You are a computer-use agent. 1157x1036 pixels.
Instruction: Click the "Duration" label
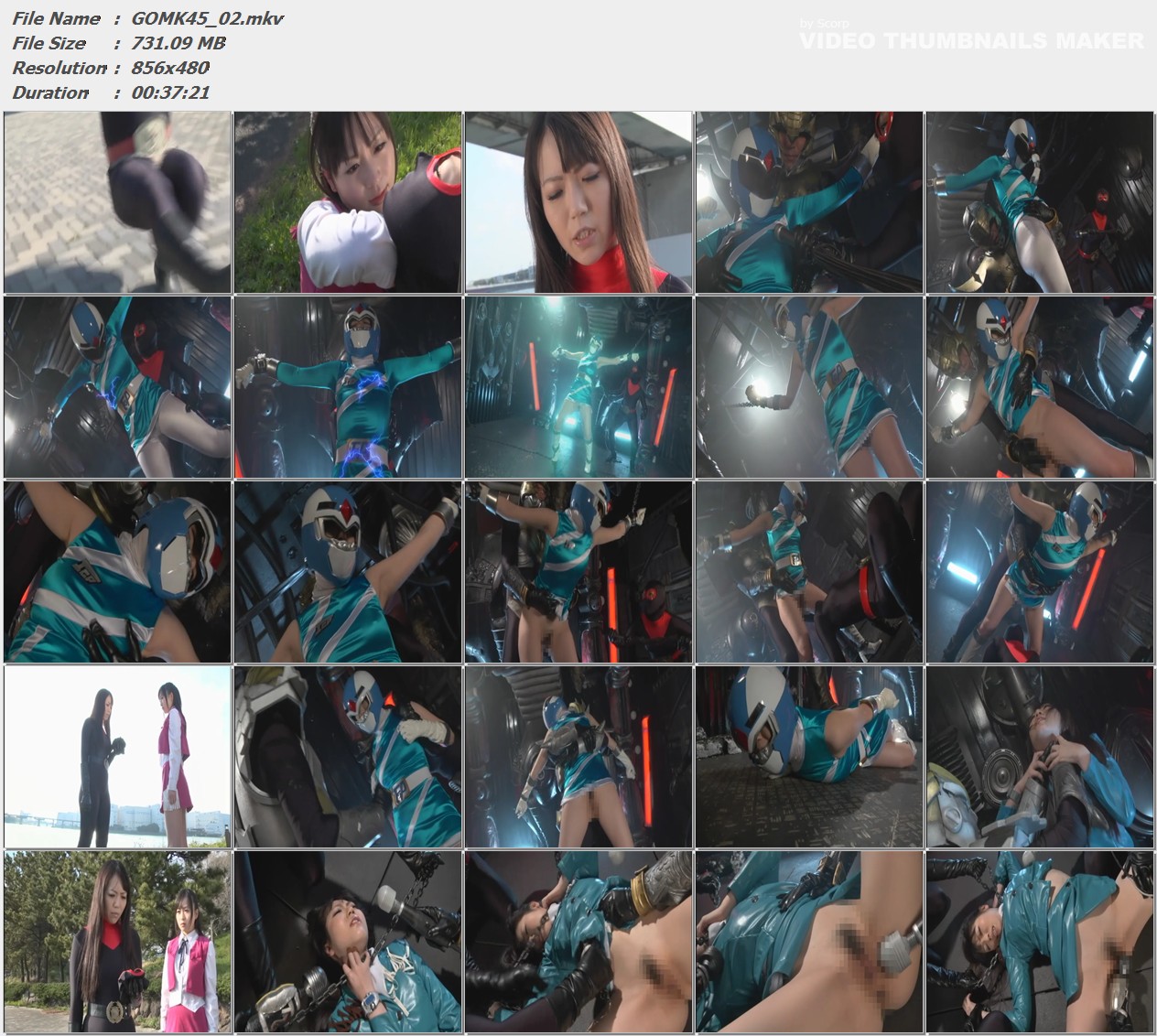(x=50, y=92)
